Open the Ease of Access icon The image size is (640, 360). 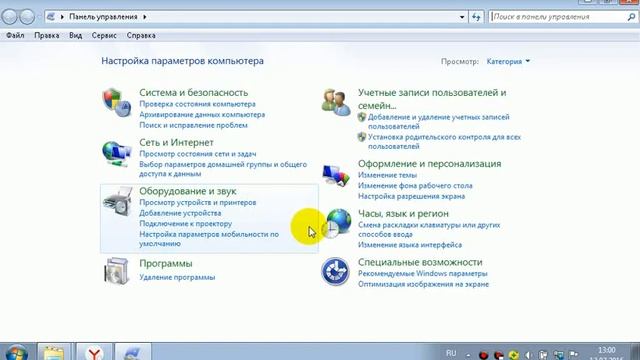(335, 271)
